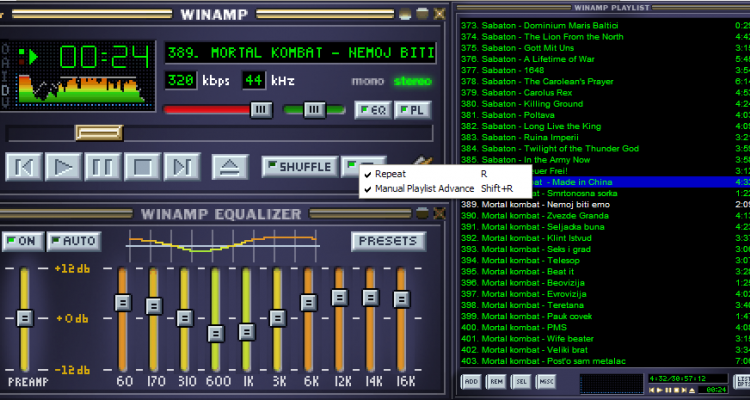
Task: Click the 170 Hz equalizer band handle
Action: pyautogui.click(x=154, y=306)
